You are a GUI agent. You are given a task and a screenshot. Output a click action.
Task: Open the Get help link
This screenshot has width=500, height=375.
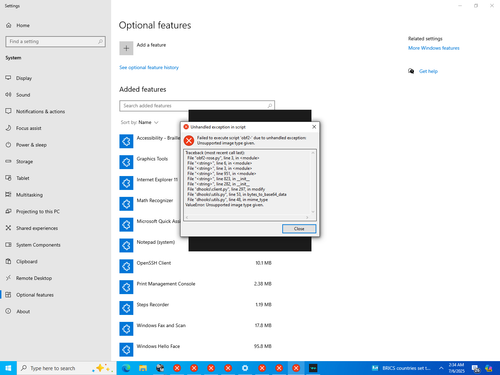pyautogui.click(x=428, y=71)
